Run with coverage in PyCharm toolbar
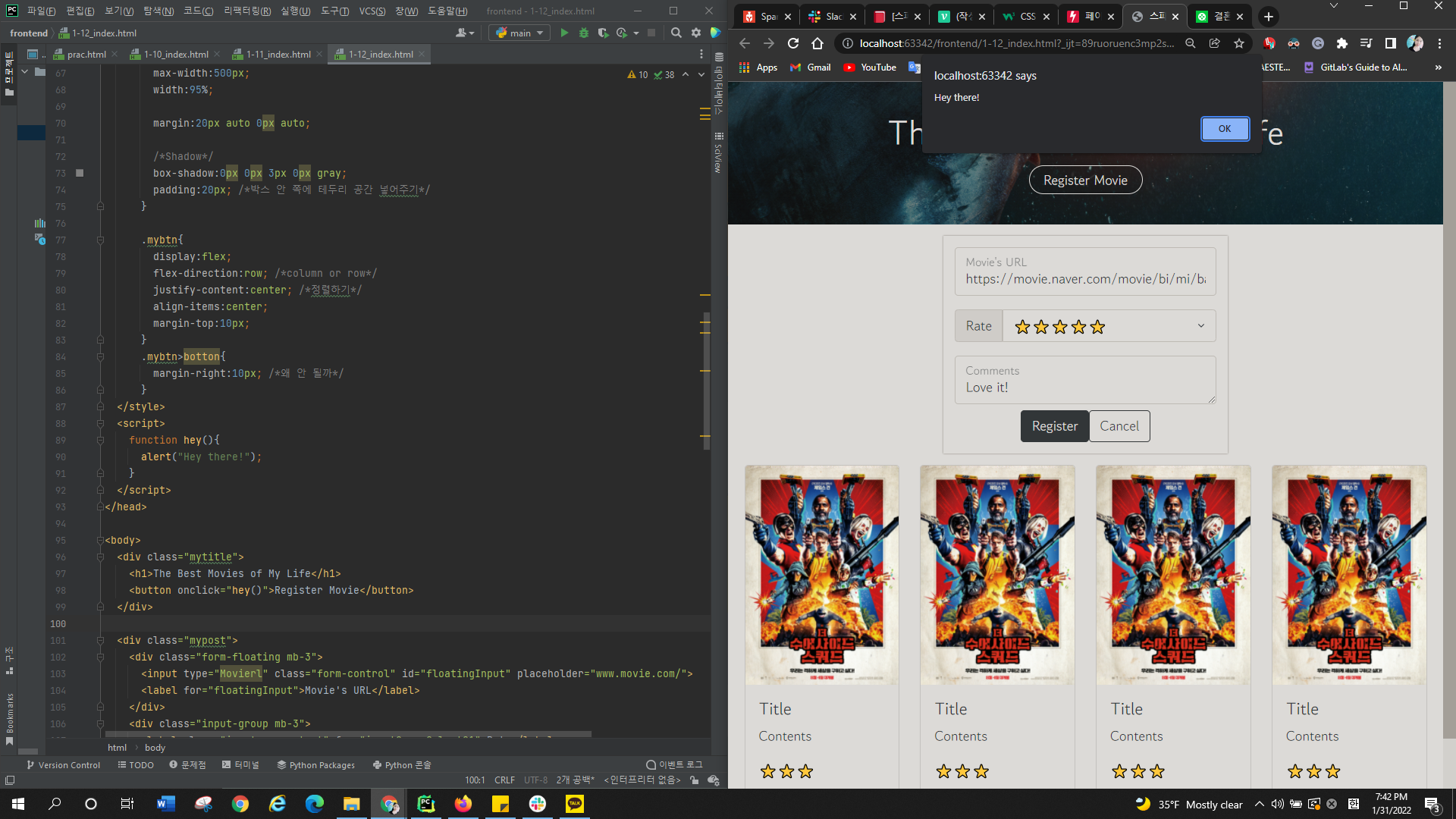The image size is (1456, 819). coord(603,33)
